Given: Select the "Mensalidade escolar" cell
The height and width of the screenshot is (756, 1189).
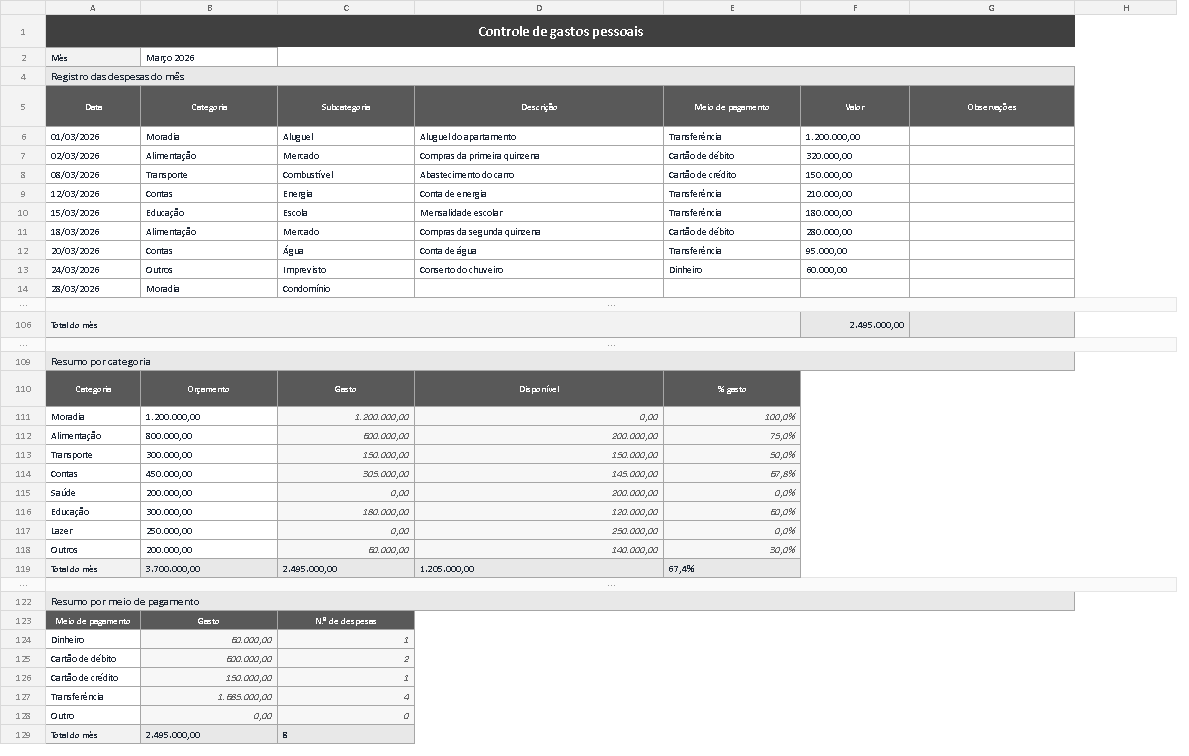Looking at the screenshot, I should coord(538,212).
